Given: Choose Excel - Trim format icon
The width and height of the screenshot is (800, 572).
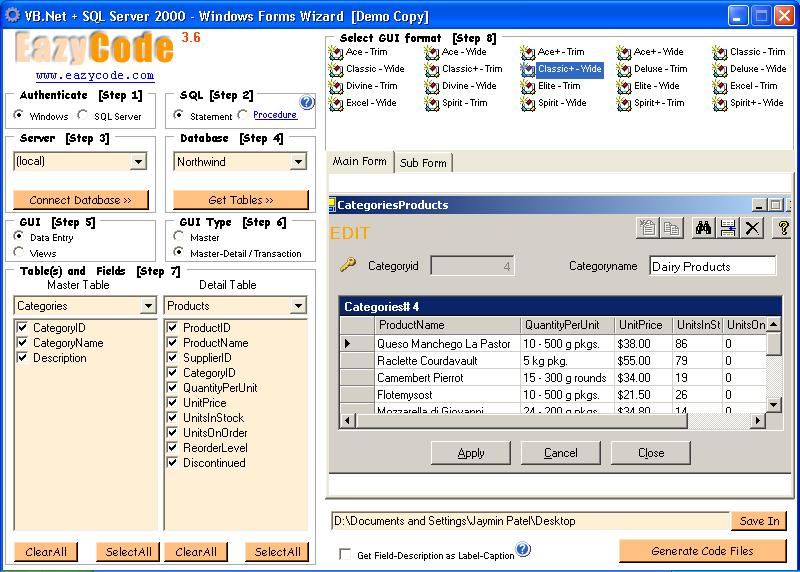Looking at the screenshot, I should [x=719, y=86].
